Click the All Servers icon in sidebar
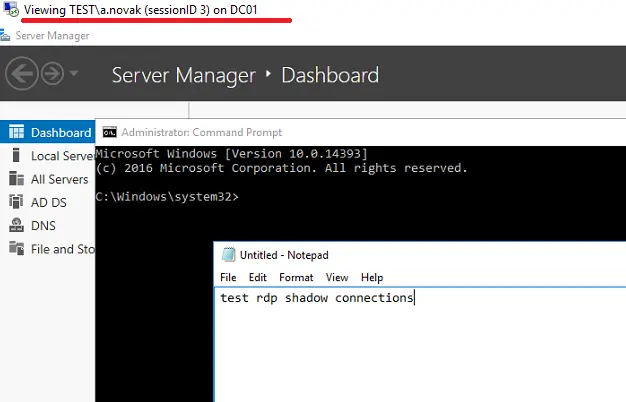 [x=15, y=179]
